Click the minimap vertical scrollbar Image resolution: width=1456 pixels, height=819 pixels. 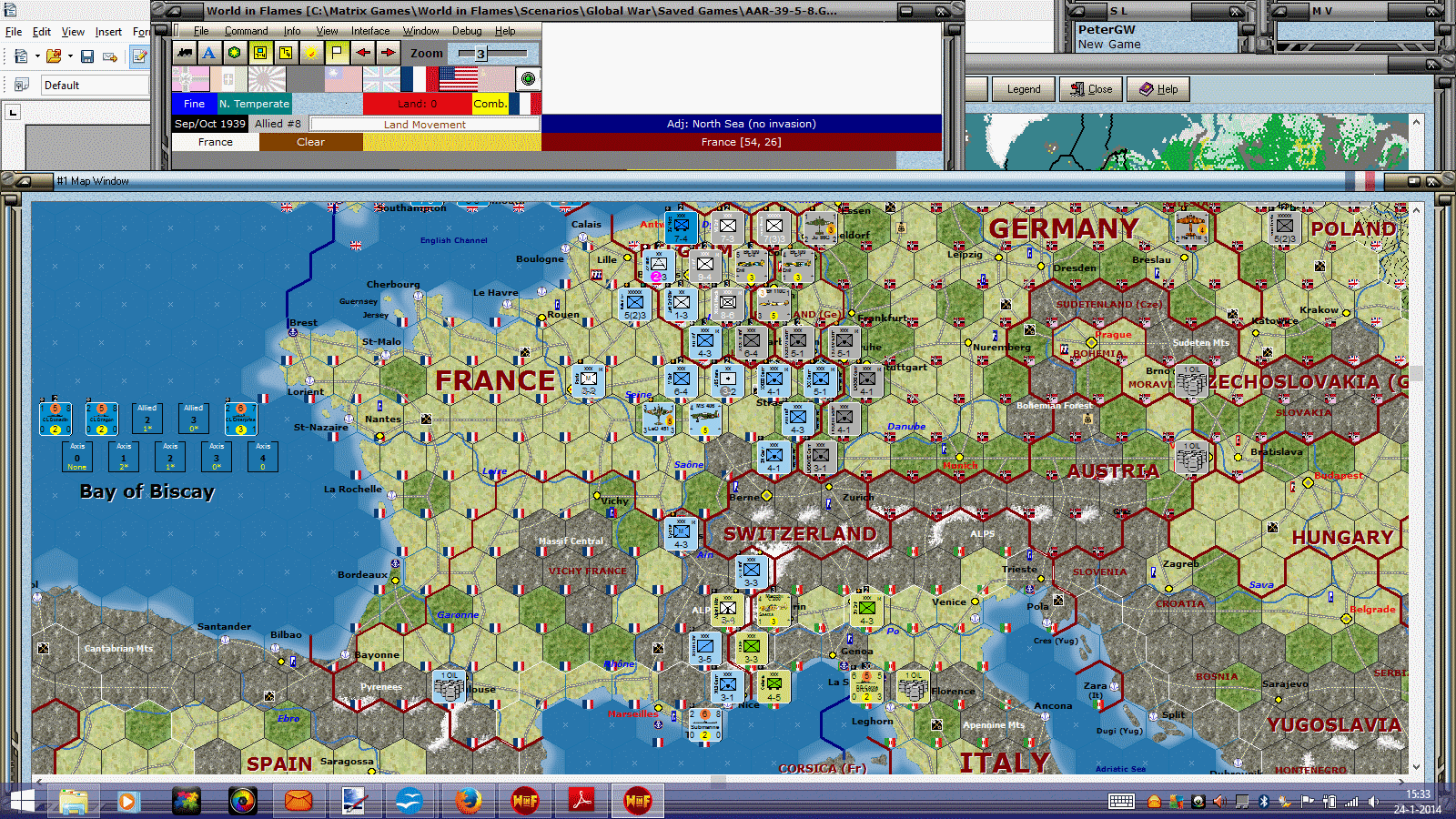1418,136
